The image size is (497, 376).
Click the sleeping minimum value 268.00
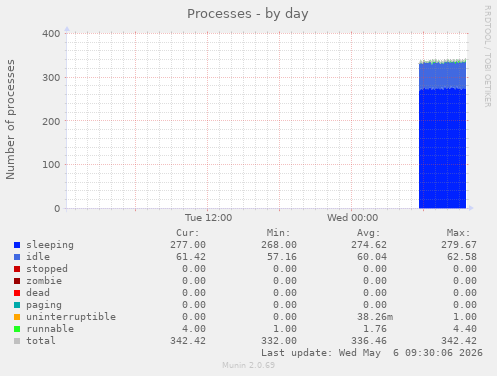(x=279, y=245)
